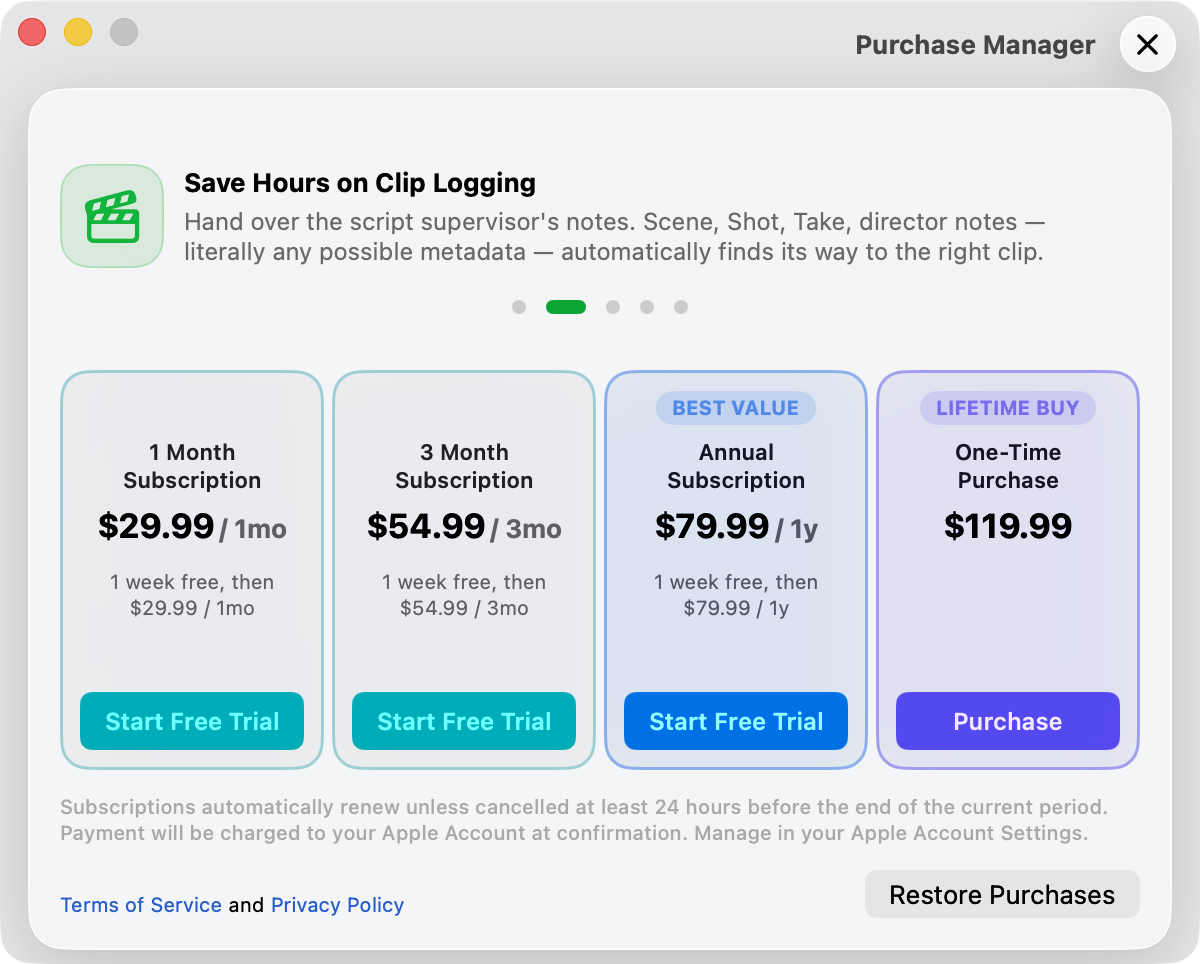Image resolution: width=1200 pixels, height=964 pixels.
Task: Click the $119.99 price
Action: [1008, 526]
